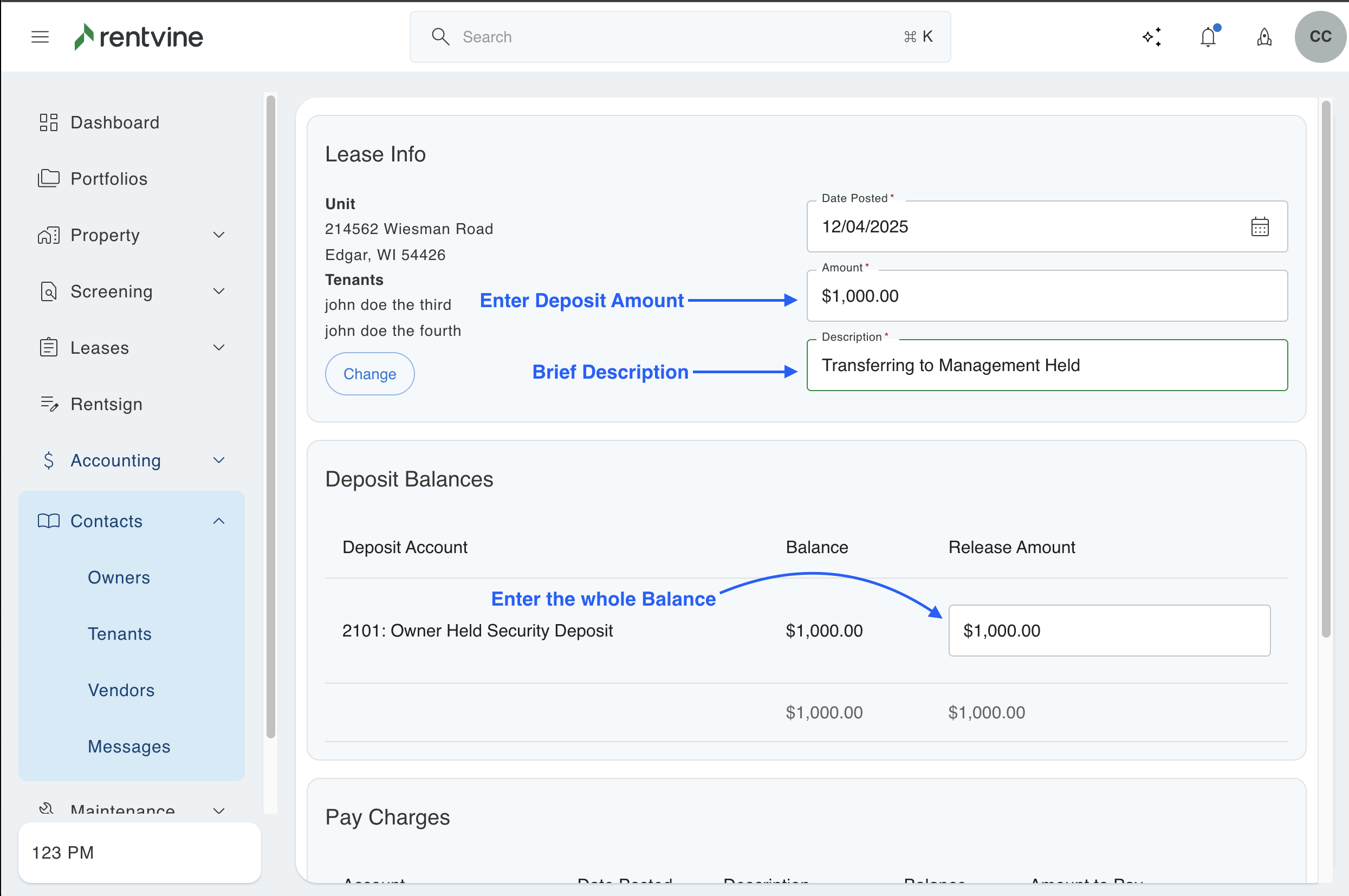
Task: Open the CC user avatar menu
Action: point(1320,37)
